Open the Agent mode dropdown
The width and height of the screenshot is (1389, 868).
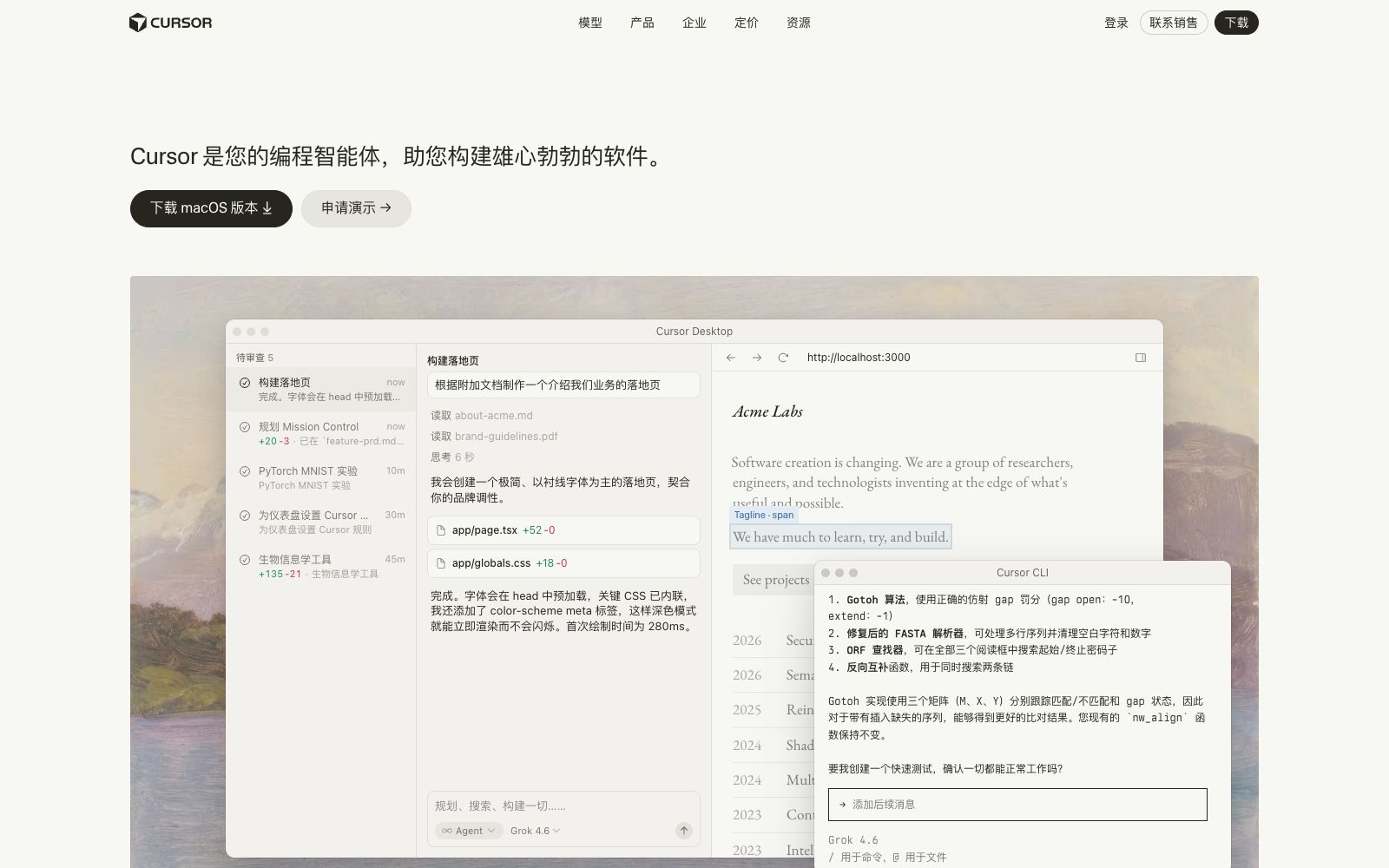point(469,831)
